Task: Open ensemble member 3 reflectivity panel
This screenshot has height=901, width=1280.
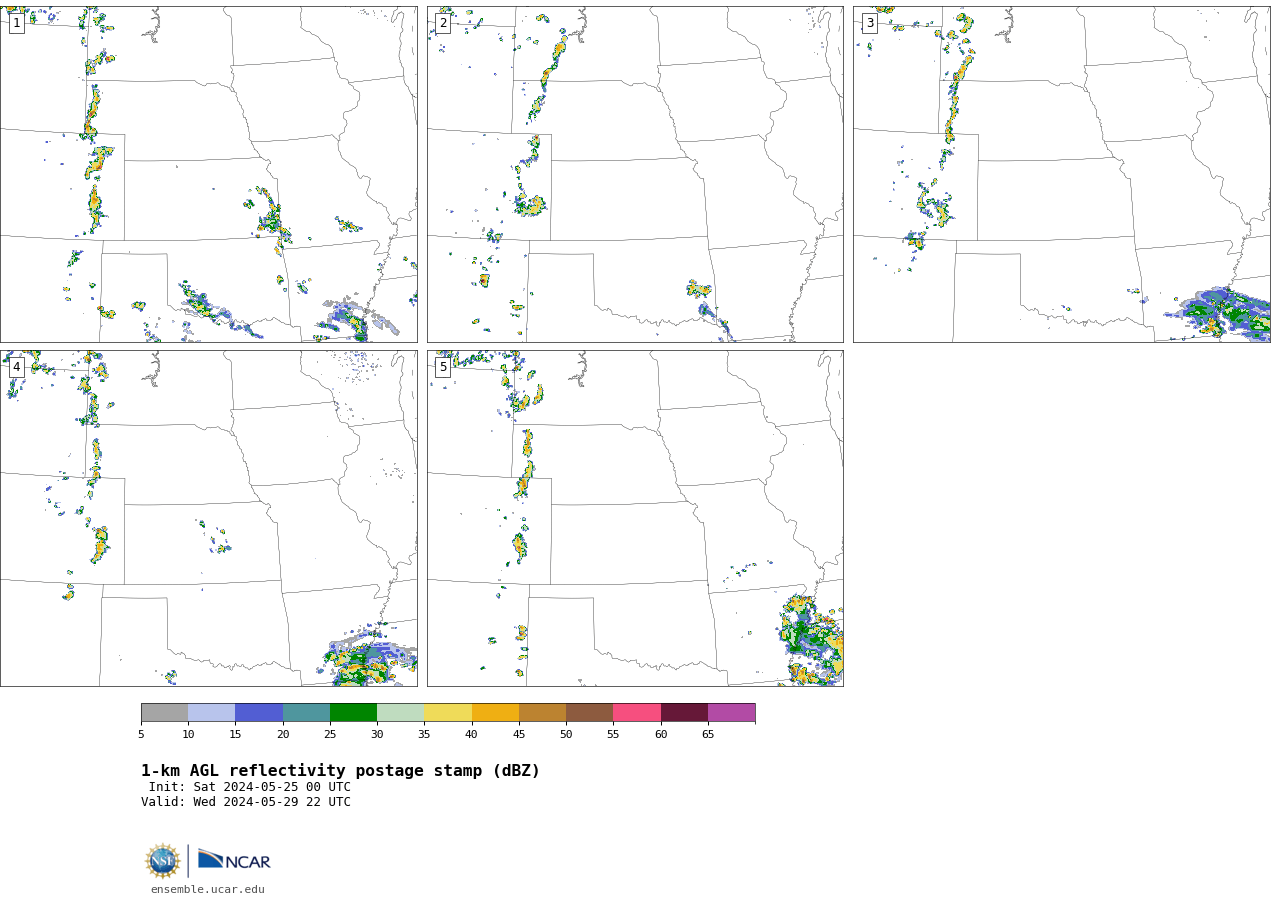Action: tap(1061, 174)
